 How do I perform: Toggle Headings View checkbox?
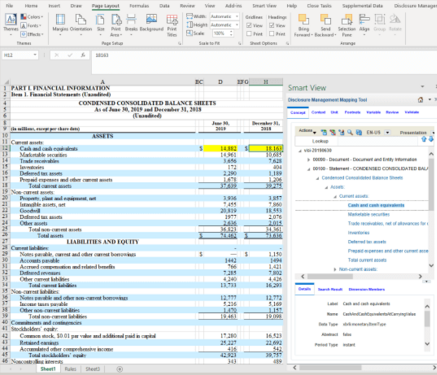point(272,25)
